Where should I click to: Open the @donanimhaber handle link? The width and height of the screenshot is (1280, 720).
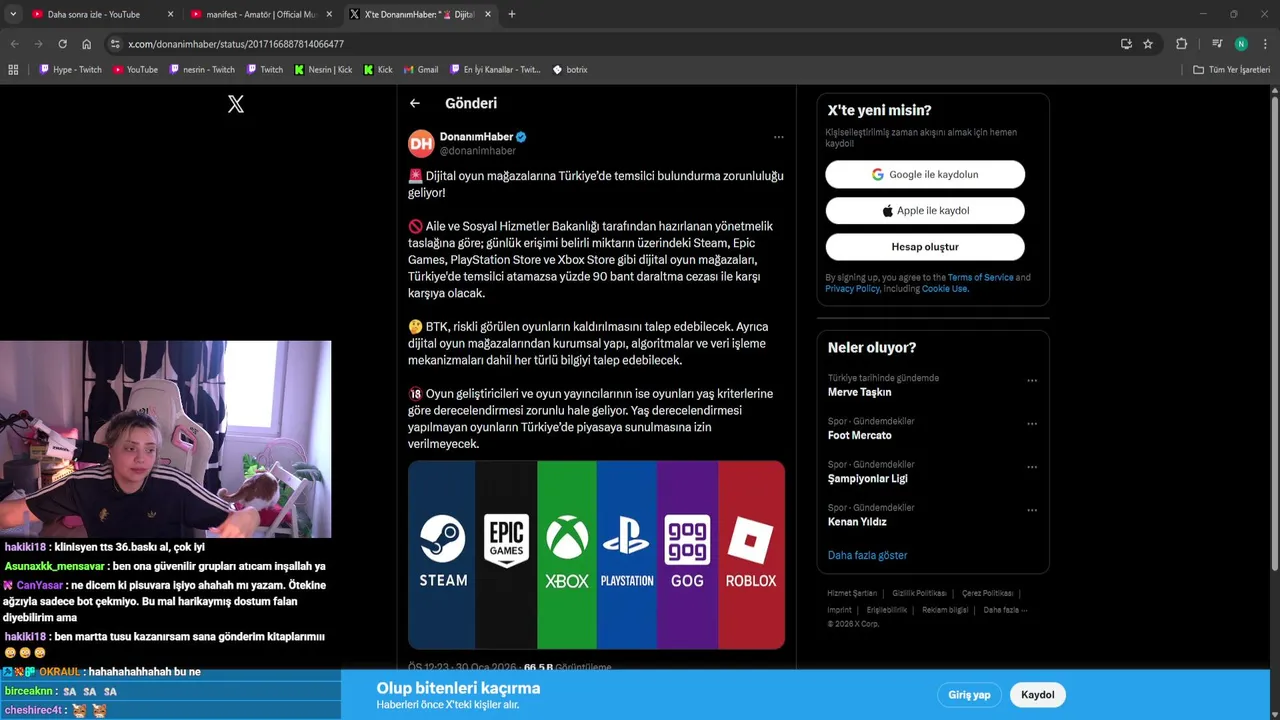[478, 151]
